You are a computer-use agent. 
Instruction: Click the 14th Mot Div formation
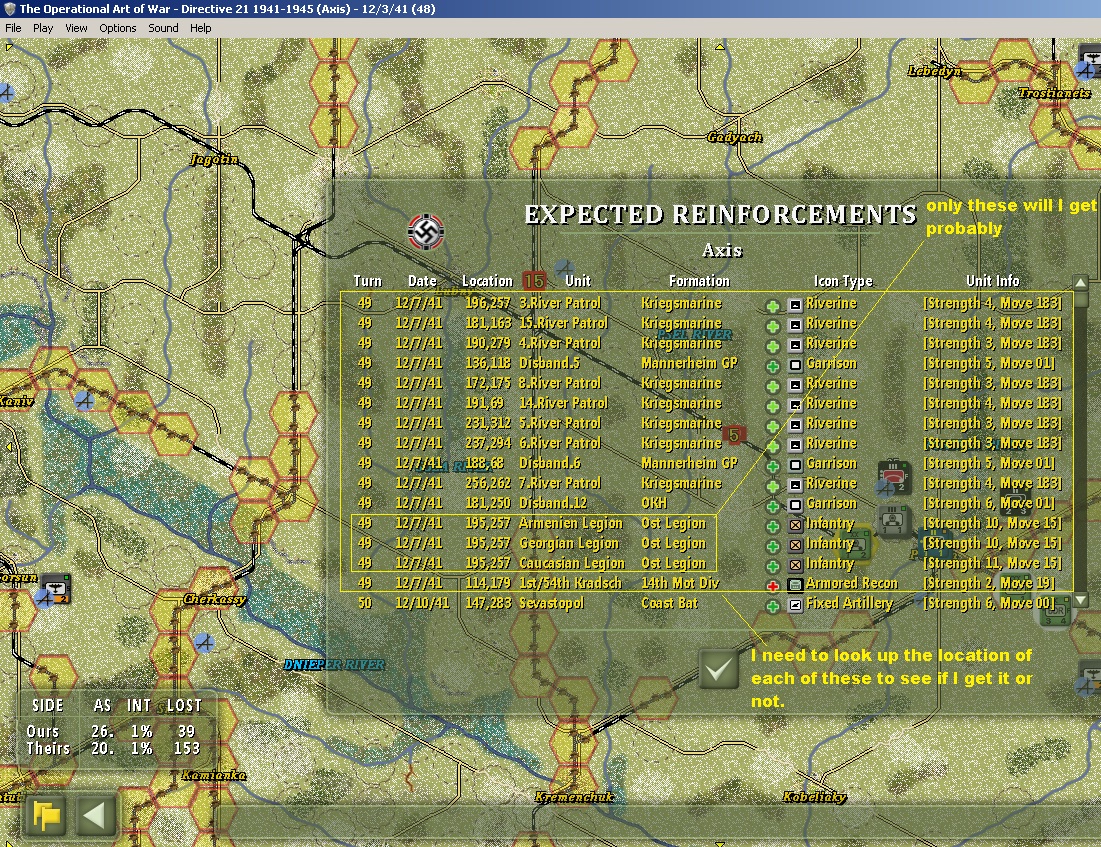(x=678, y=583)
